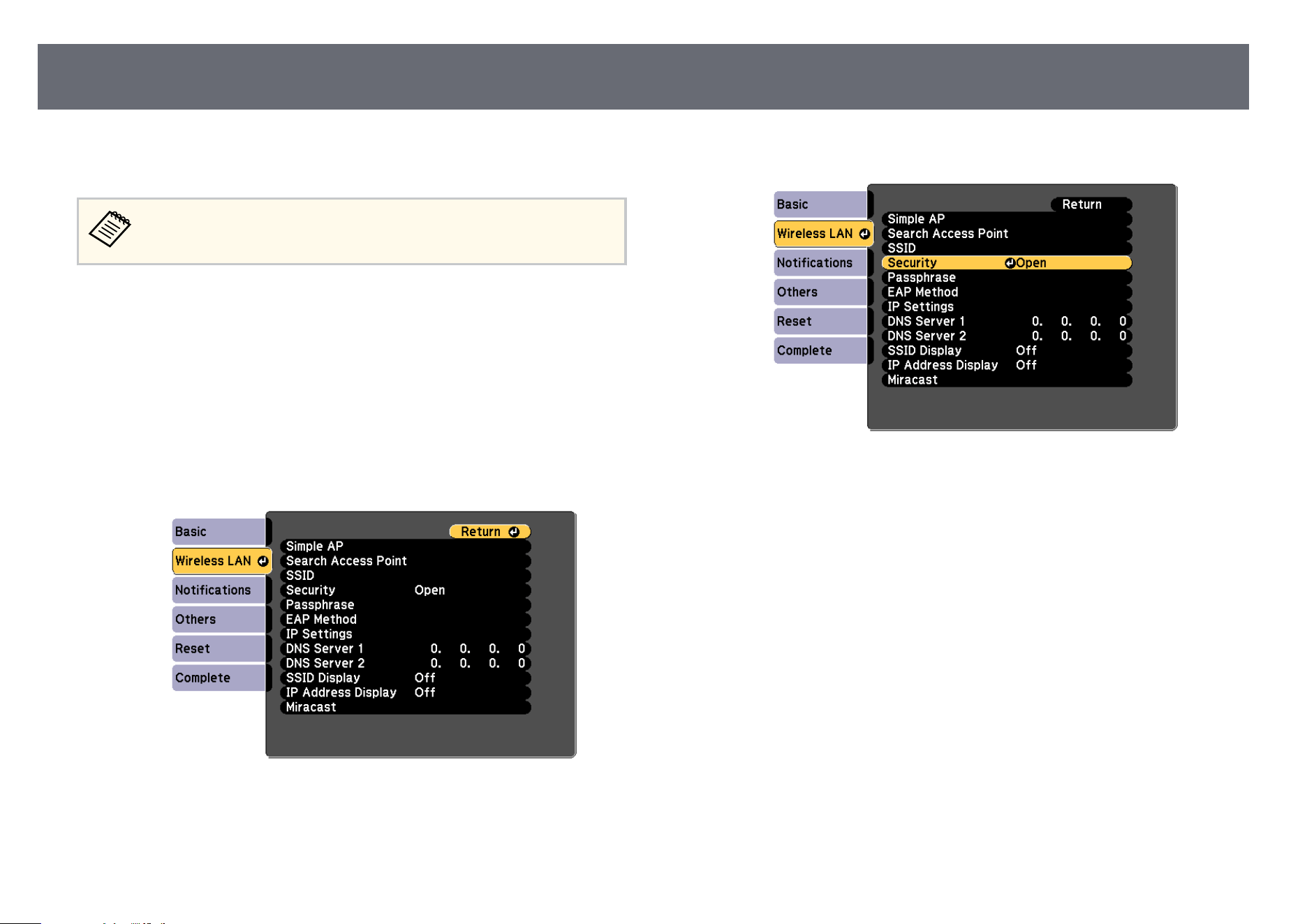Open Search Access Point in the upper-right menu
This screenshot has width=1307, height=924.
1007,234
